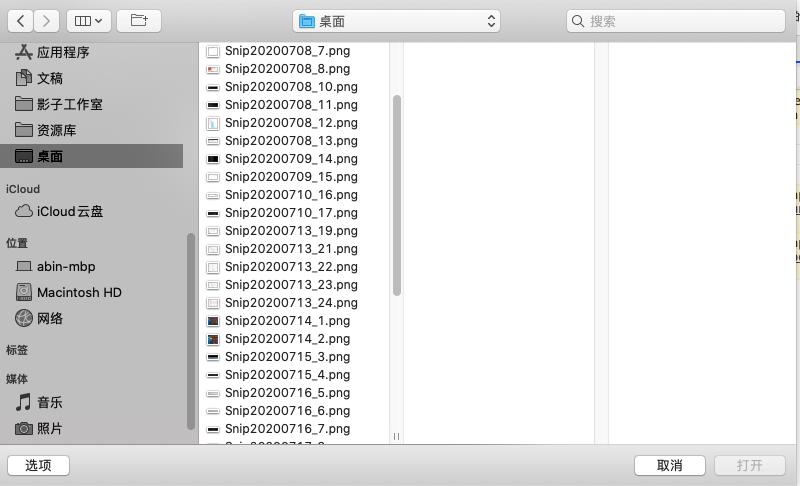Open the 影子工作室 folder in sidebar
800x486 pixels.
pyautogui.click(x=92, y=104)
